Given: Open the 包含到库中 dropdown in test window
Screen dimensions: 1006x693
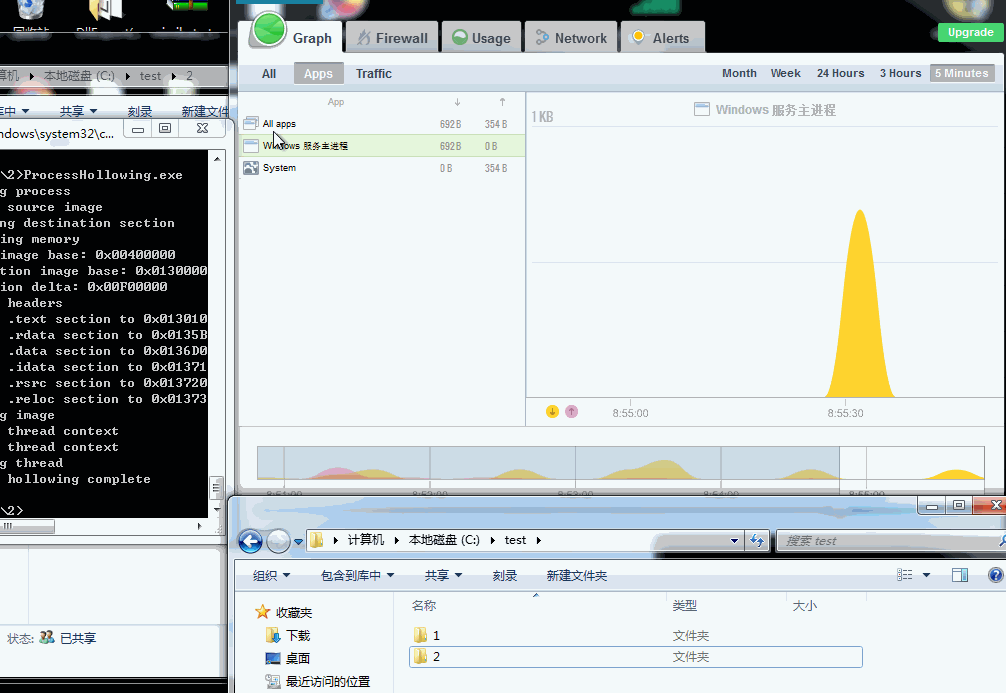Looking at the screenshot, I should pyautogui.click(x=357, y=576).
